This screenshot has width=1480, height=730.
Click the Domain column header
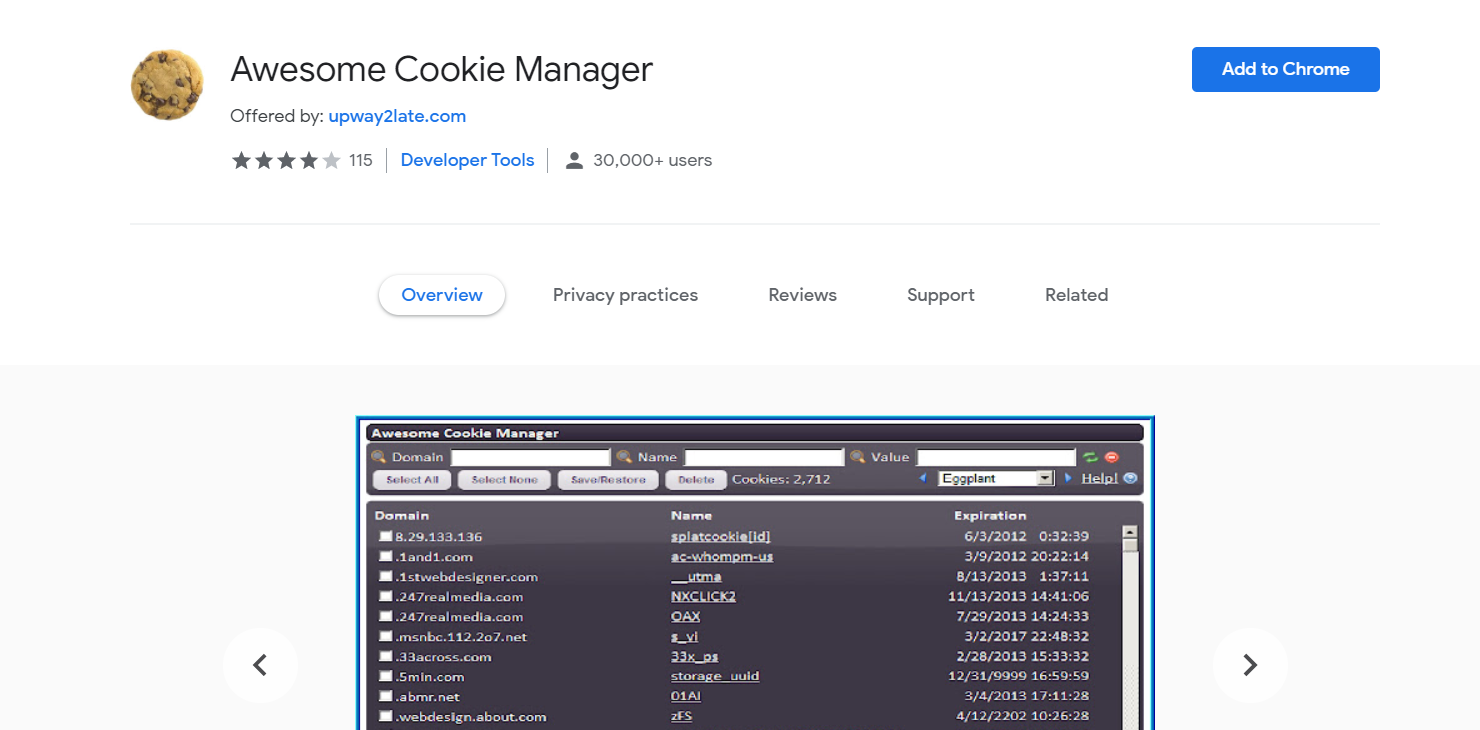pyautogui.click(x=402, y=516)
